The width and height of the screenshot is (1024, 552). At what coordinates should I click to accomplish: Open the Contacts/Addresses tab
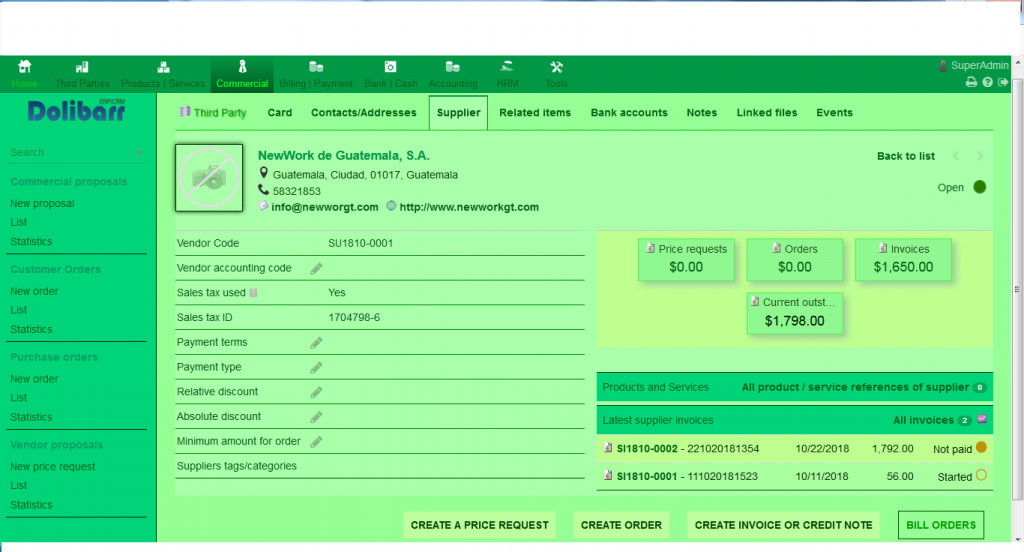(363, 113)
